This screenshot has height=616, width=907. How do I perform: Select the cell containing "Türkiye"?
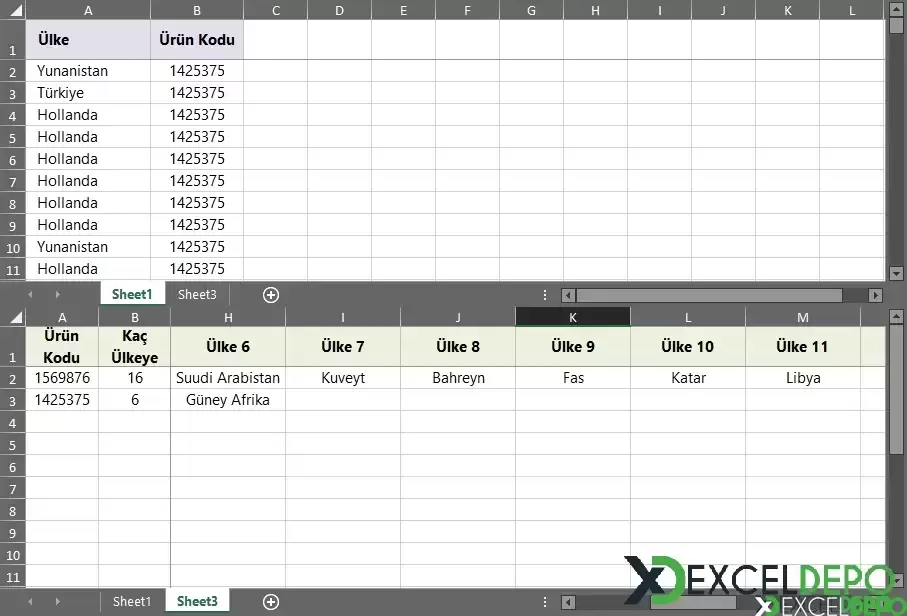(88, 93)
